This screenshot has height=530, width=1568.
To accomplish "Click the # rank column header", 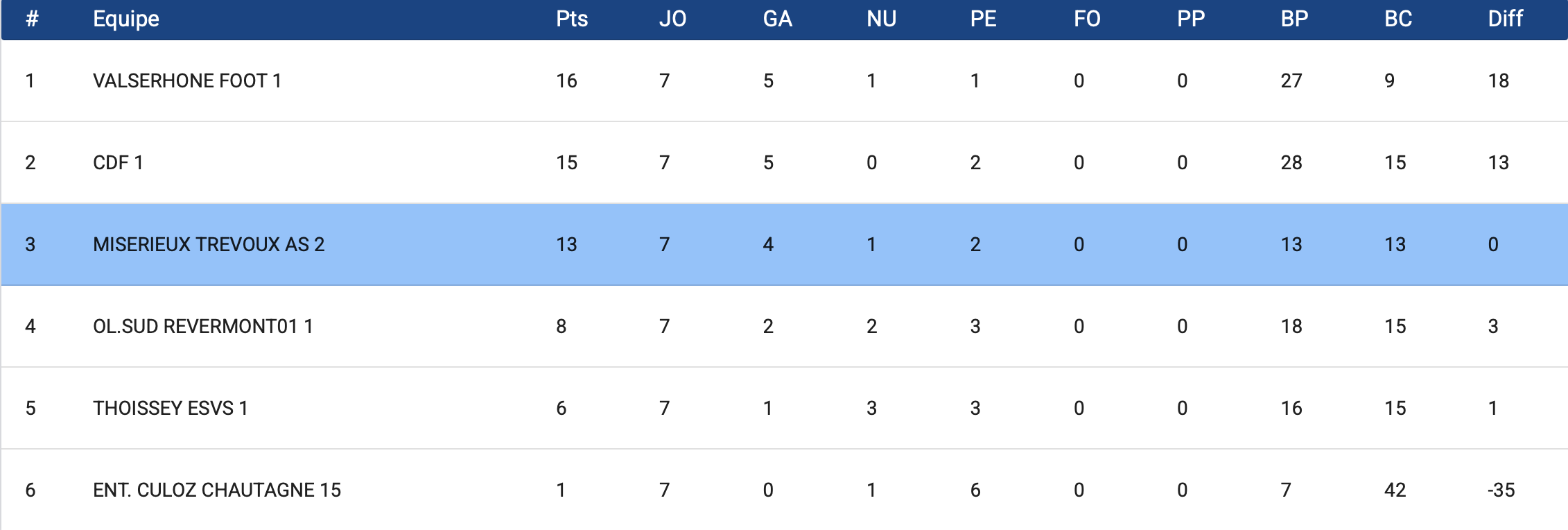I will click(x=32, y=19).
